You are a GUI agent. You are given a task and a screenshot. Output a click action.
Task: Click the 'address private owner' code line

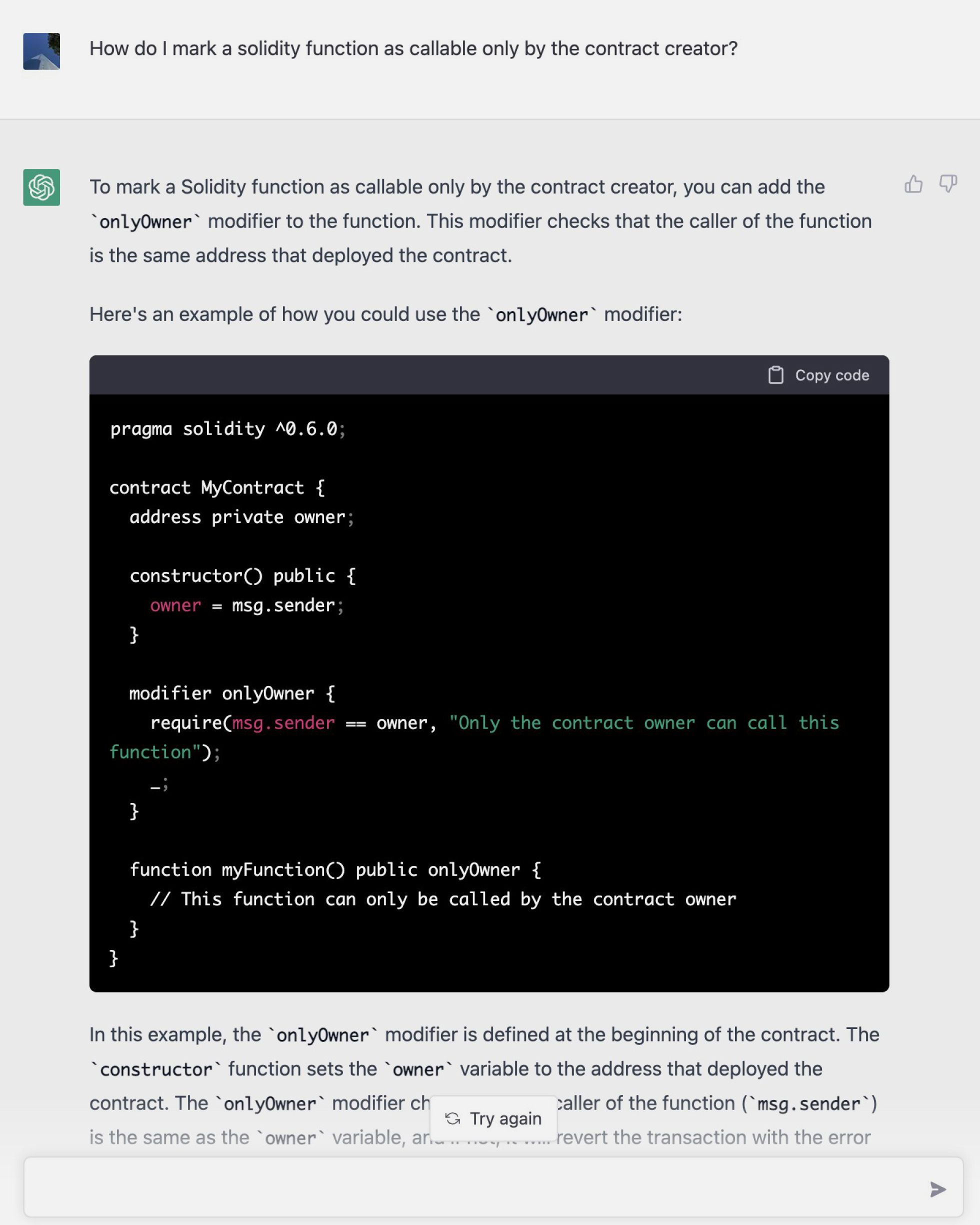(x=241, y=517)
